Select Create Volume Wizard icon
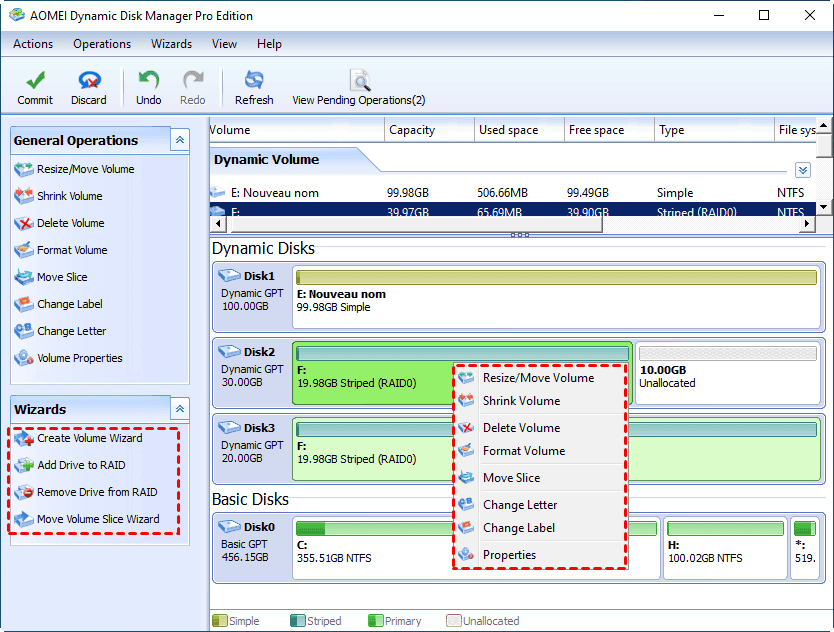Image resolution: width=834 pixels, height=632 pixels. tap(24, 438)
